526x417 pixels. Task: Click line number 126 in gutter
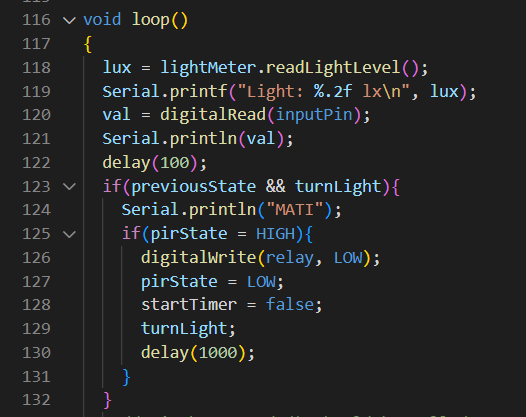click(x=36, y=258)
